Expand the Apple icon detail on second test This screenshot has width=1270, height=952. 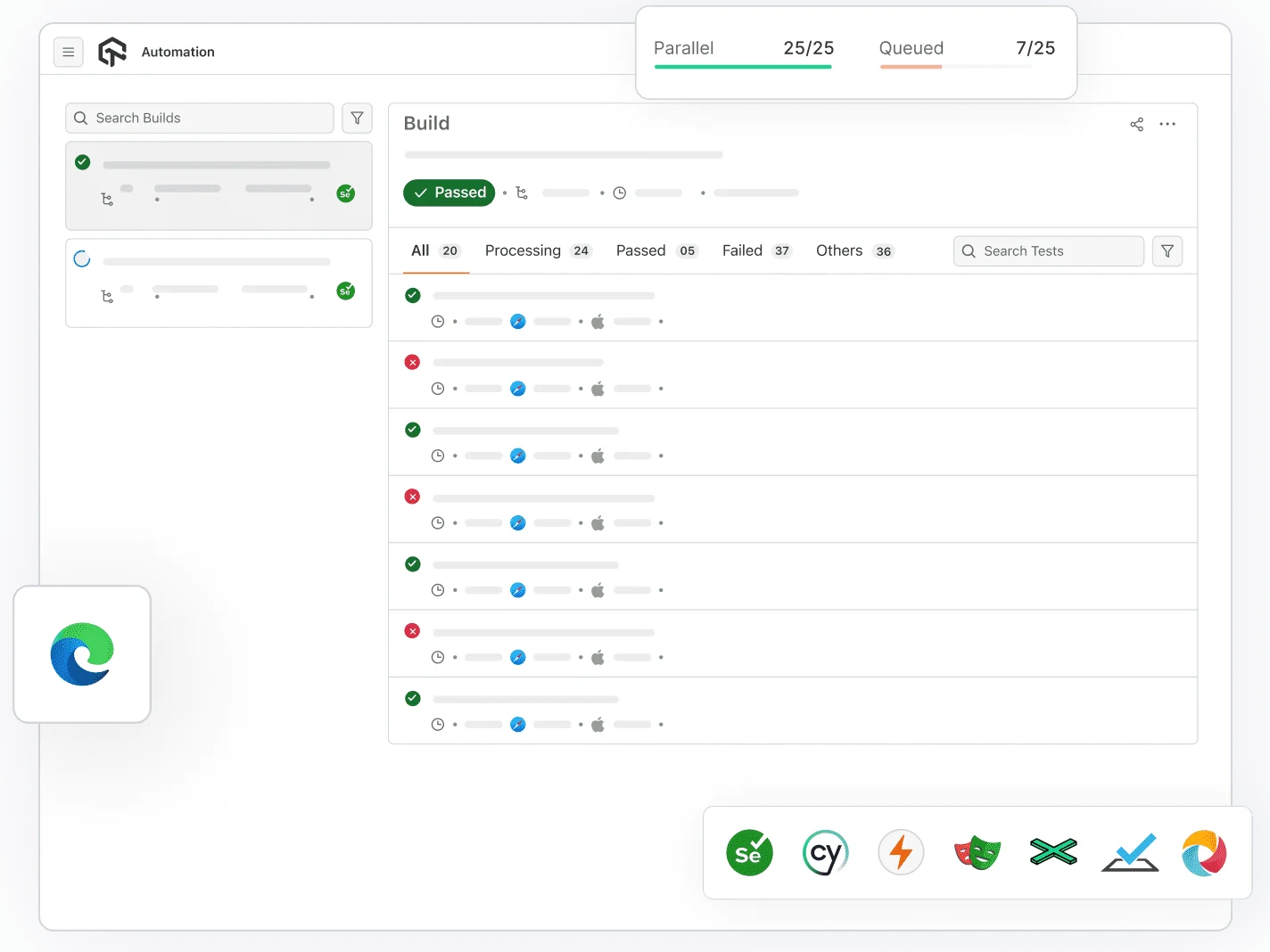(x=597, y=388)
